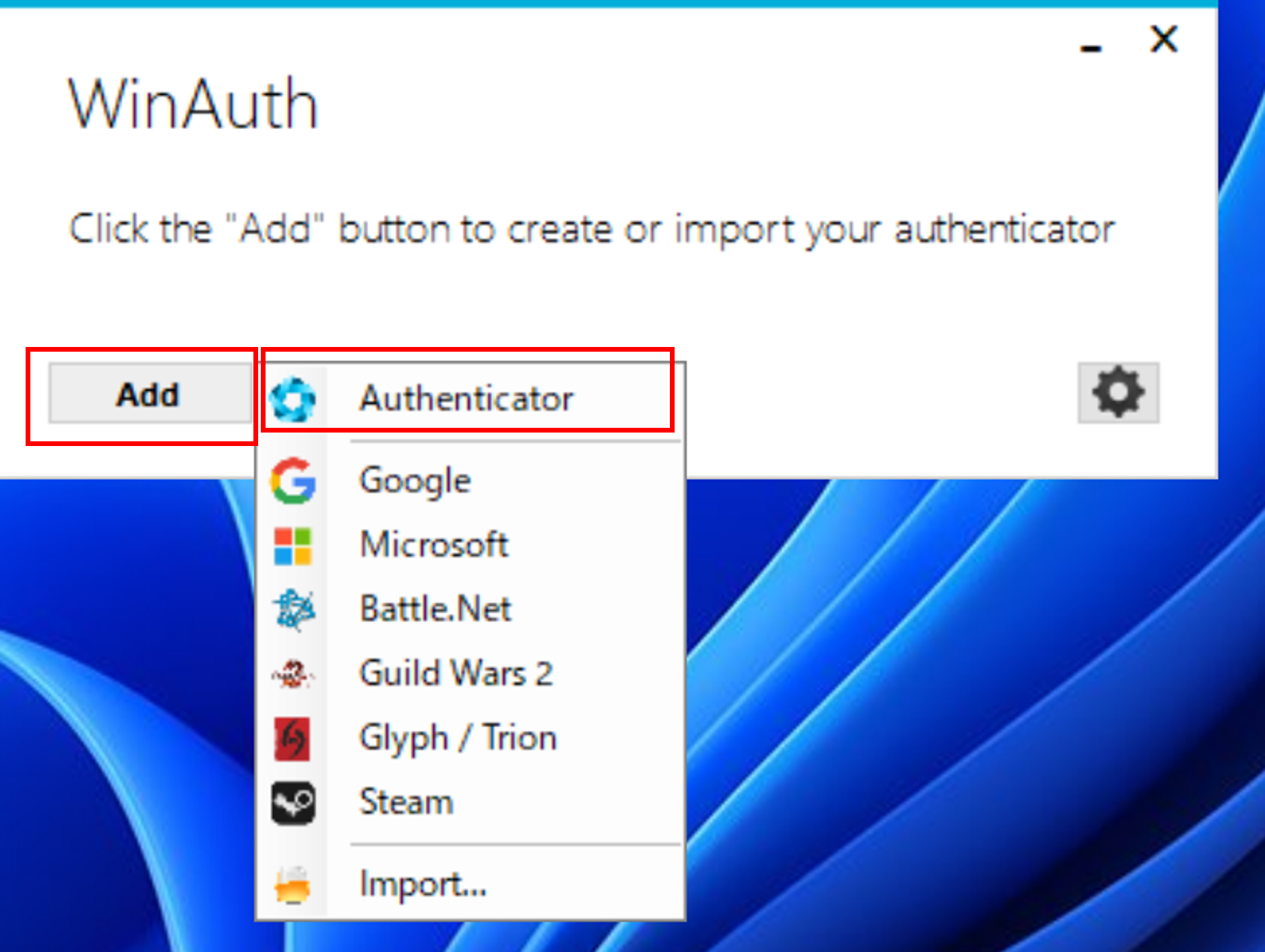Click the Google G logo icon
This screenshot has height=952, width=1265.
(293, 480)
